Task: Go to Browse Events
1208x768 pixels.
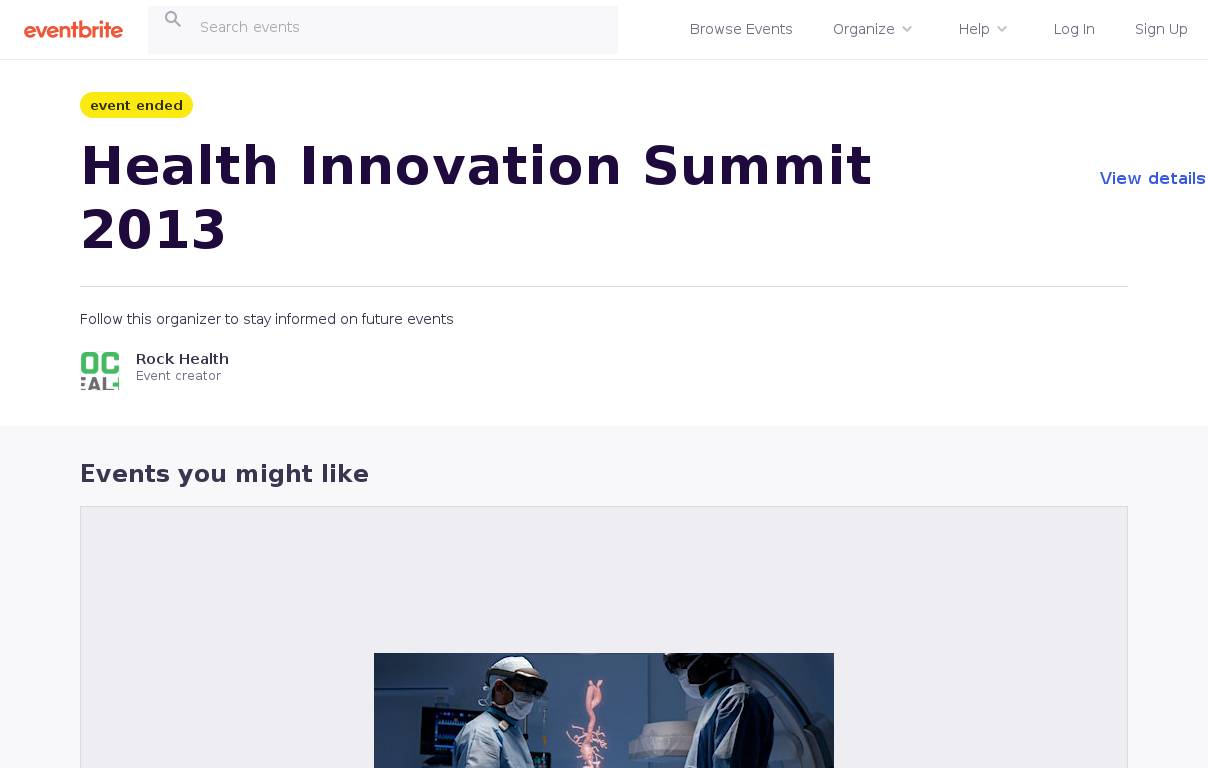Action: coord(741,29)
